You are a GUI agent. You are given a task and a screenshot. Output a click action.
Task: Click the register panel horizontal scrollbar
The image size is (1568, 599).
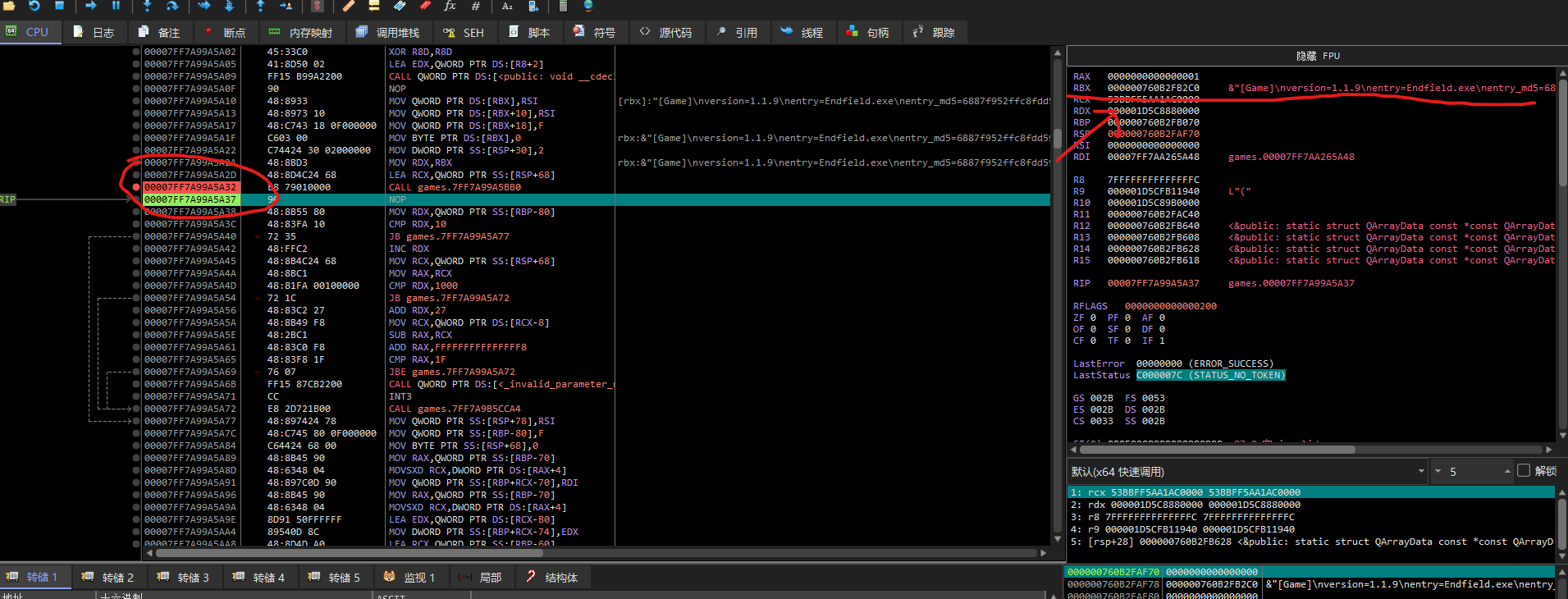[x=1217, y=450]
